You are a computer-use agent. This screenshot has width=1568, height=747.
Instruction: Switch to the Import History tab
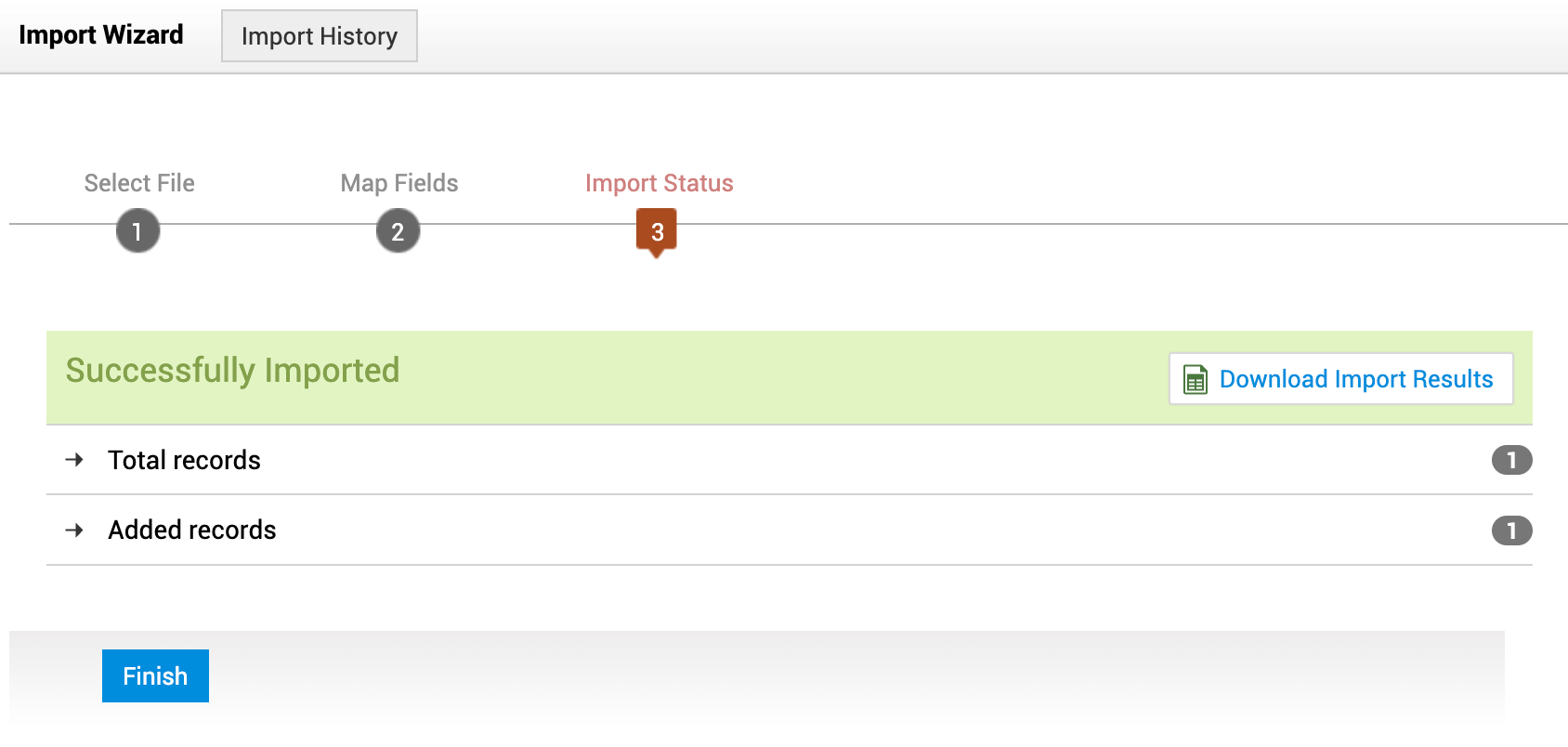coord(319,36)
